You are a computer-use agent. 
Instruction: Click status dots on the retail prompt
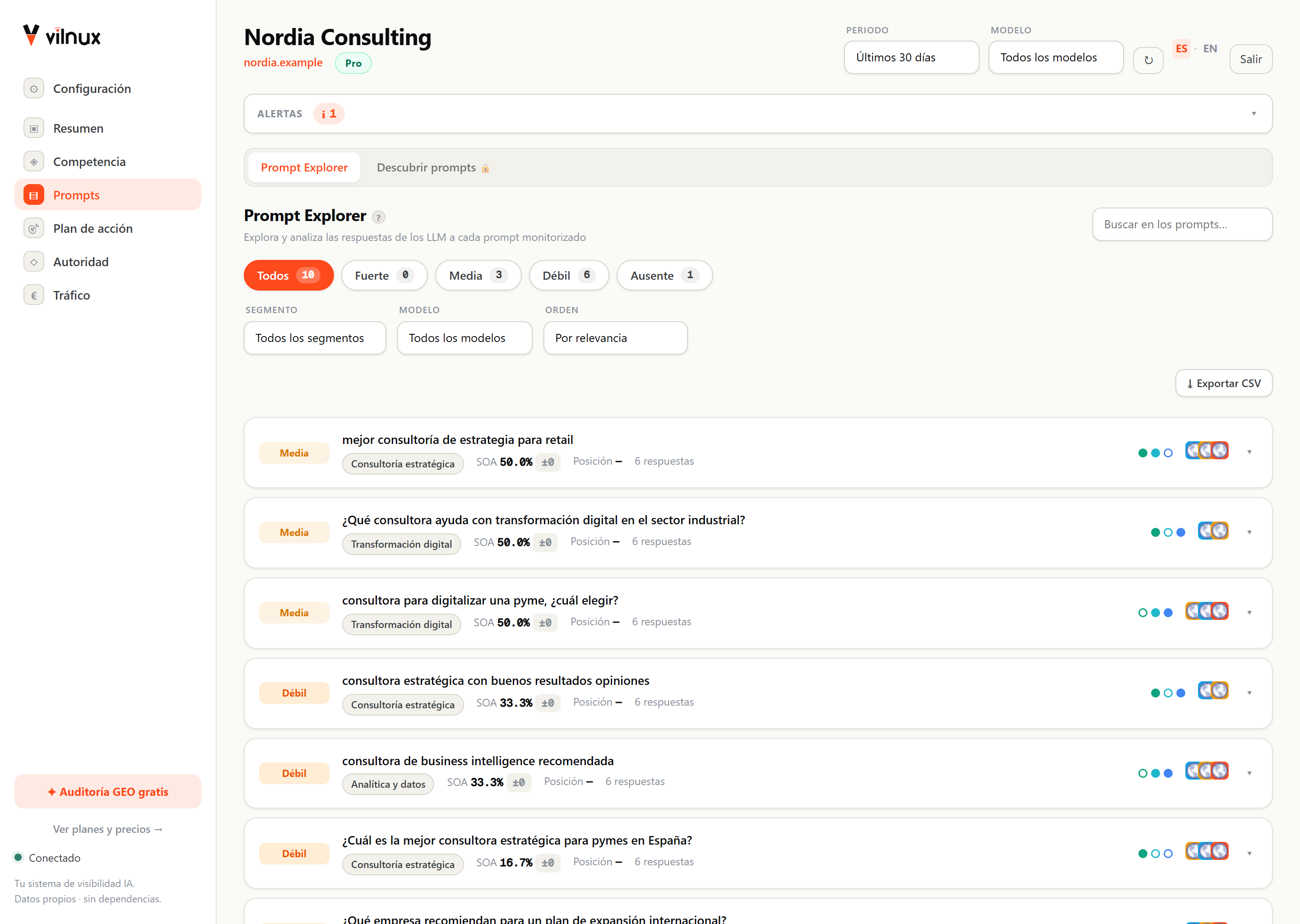point(1156,453)
